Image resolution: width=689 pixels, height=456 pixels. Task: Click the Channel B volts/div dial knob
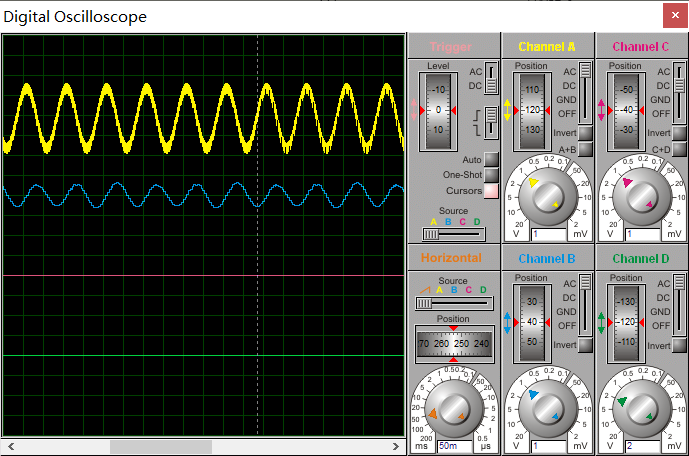pyautogui.click(x=547, y=409)
